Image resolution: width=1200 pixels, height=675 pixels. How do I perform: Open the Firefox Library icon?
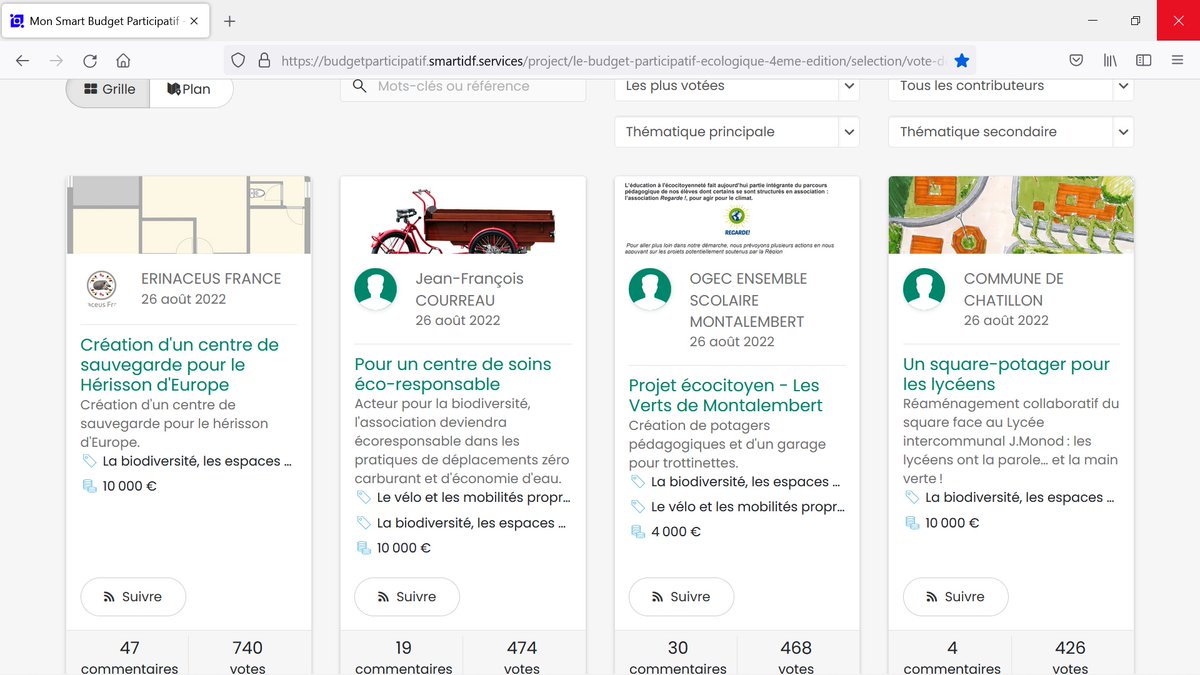click(1110, 60)
